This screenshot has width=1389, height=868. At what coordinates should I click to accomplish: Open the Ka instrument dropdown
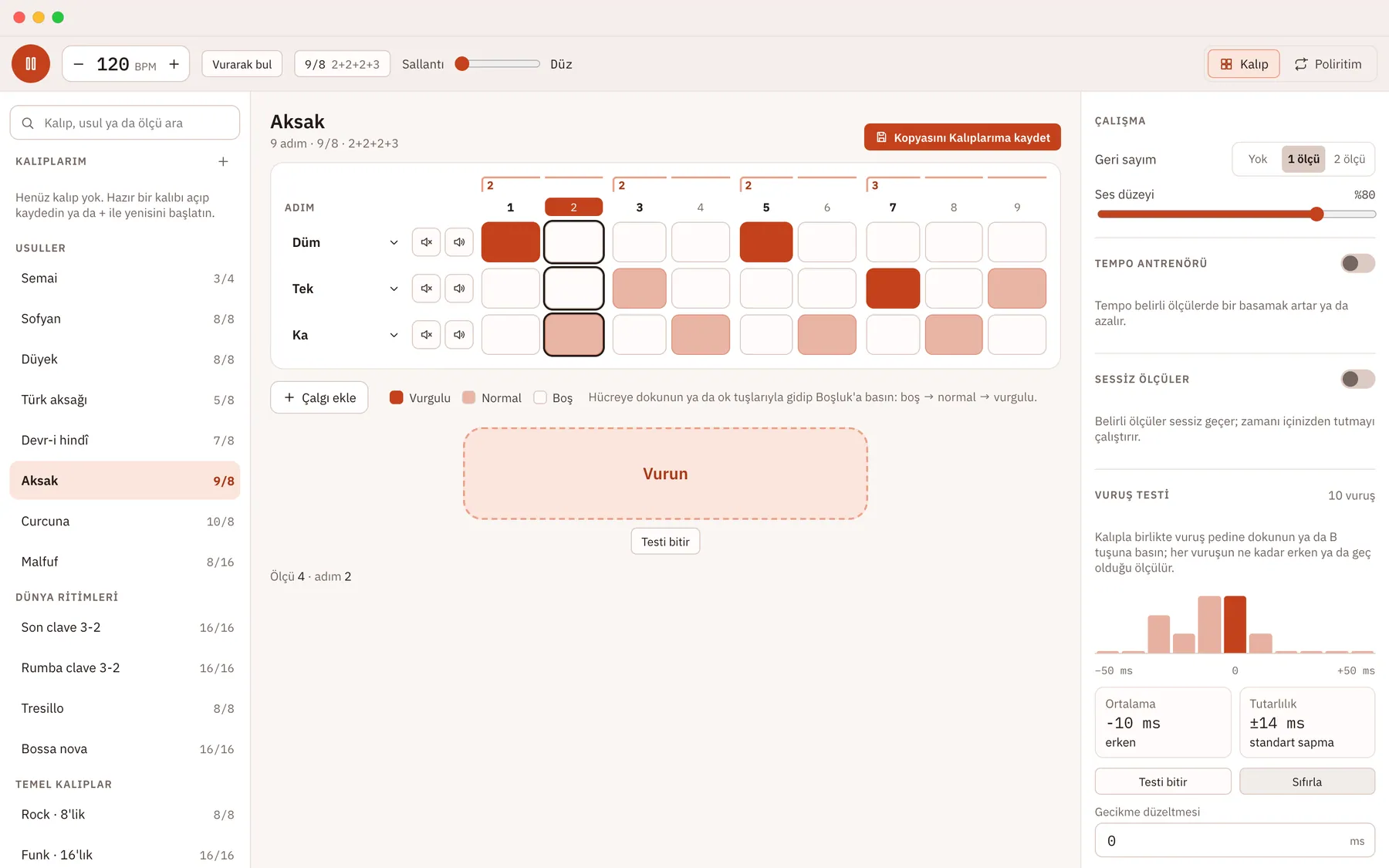345,335
